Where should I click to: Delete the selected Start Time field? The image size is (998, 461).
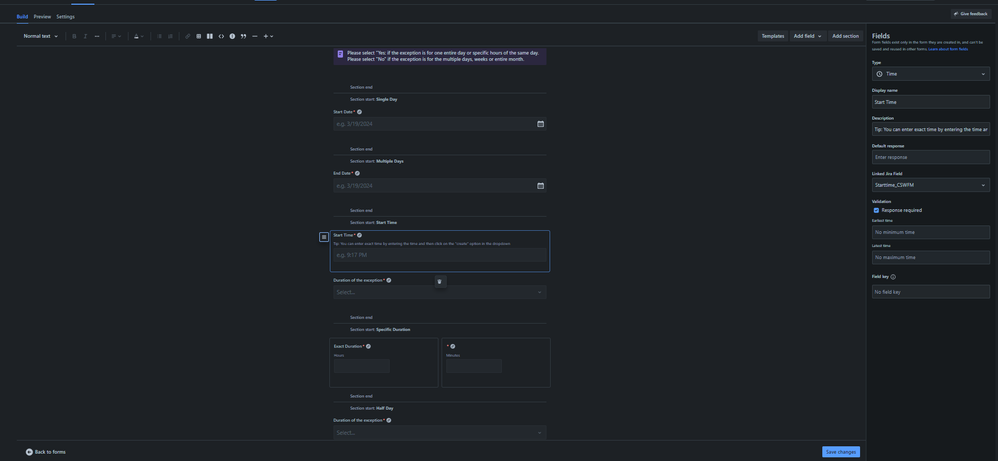(x=439, y=281)
